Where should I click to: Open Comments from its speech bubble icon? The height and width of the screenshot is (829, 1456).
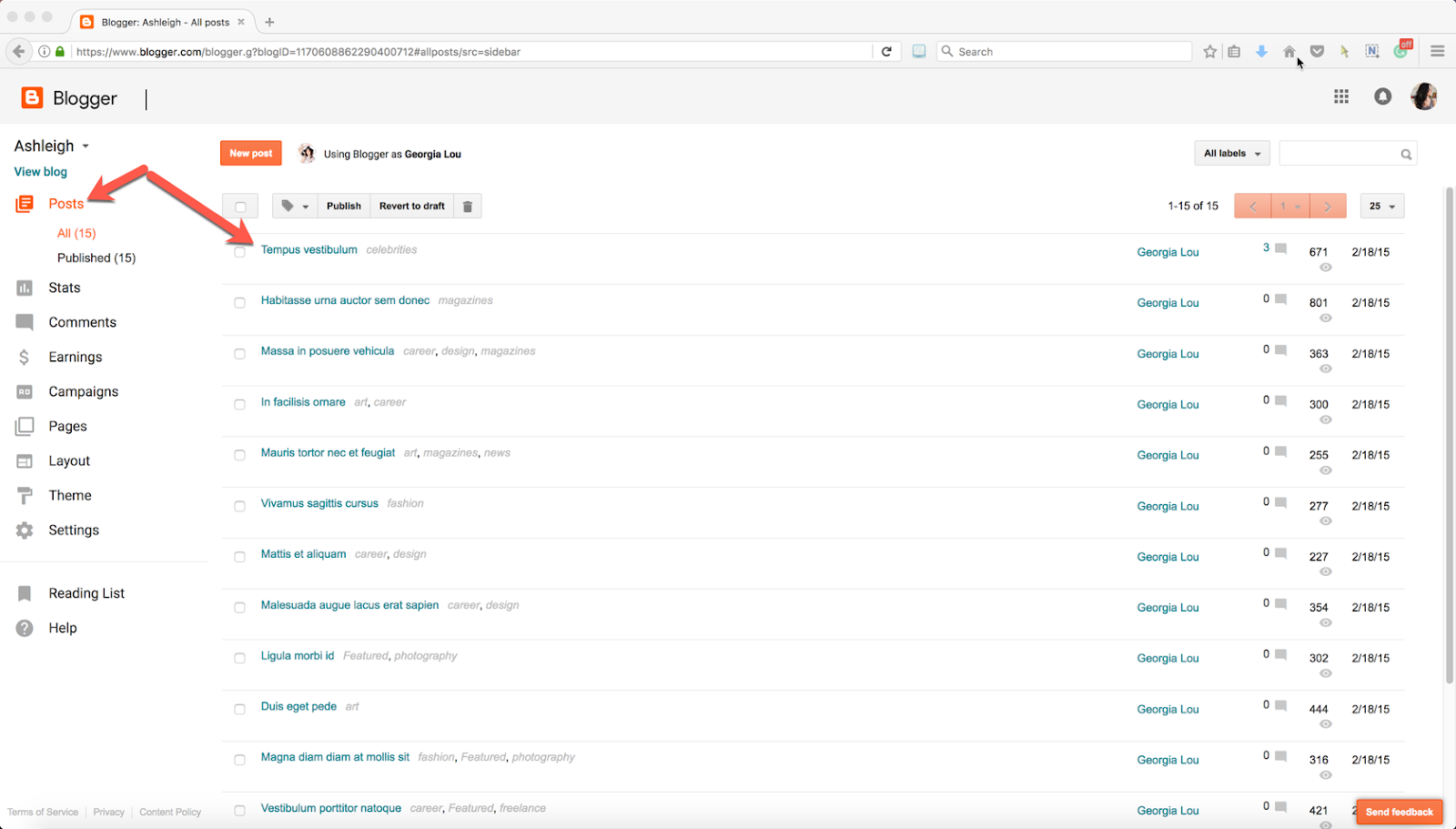[x=25, y=321]
